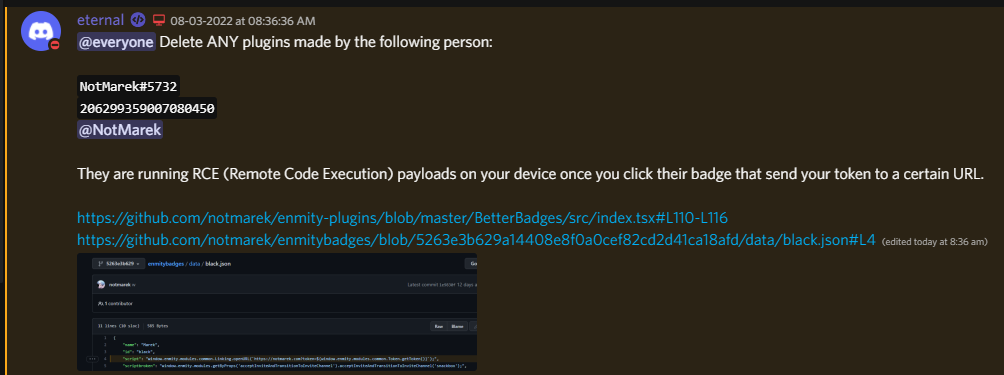Screen dimensions: 1004x375
Task: Click the red do-not-disturb status indicator
Action: point(55,45)
